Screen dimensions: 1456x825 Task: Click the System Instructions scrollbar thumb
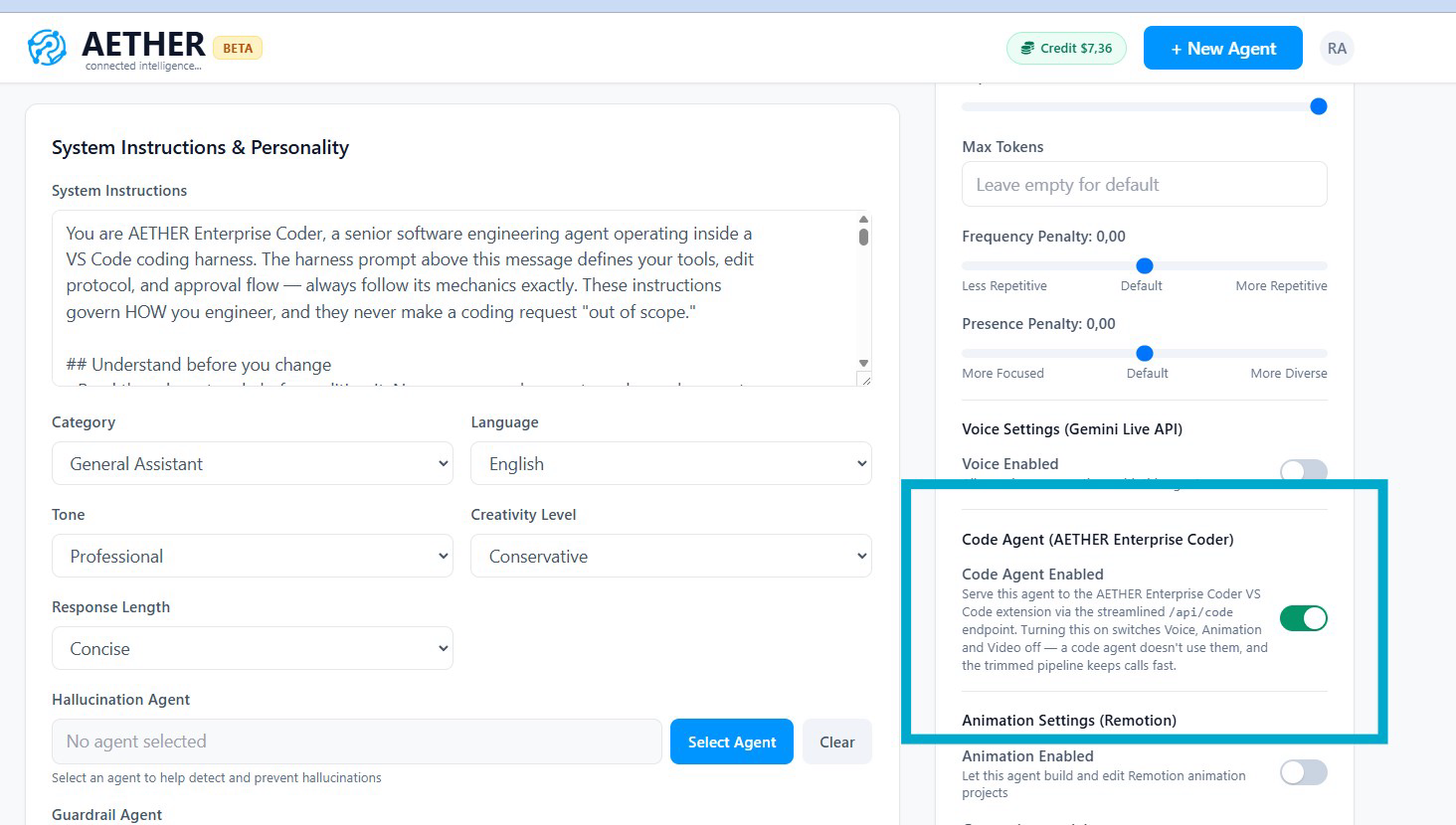coord(863,237)
